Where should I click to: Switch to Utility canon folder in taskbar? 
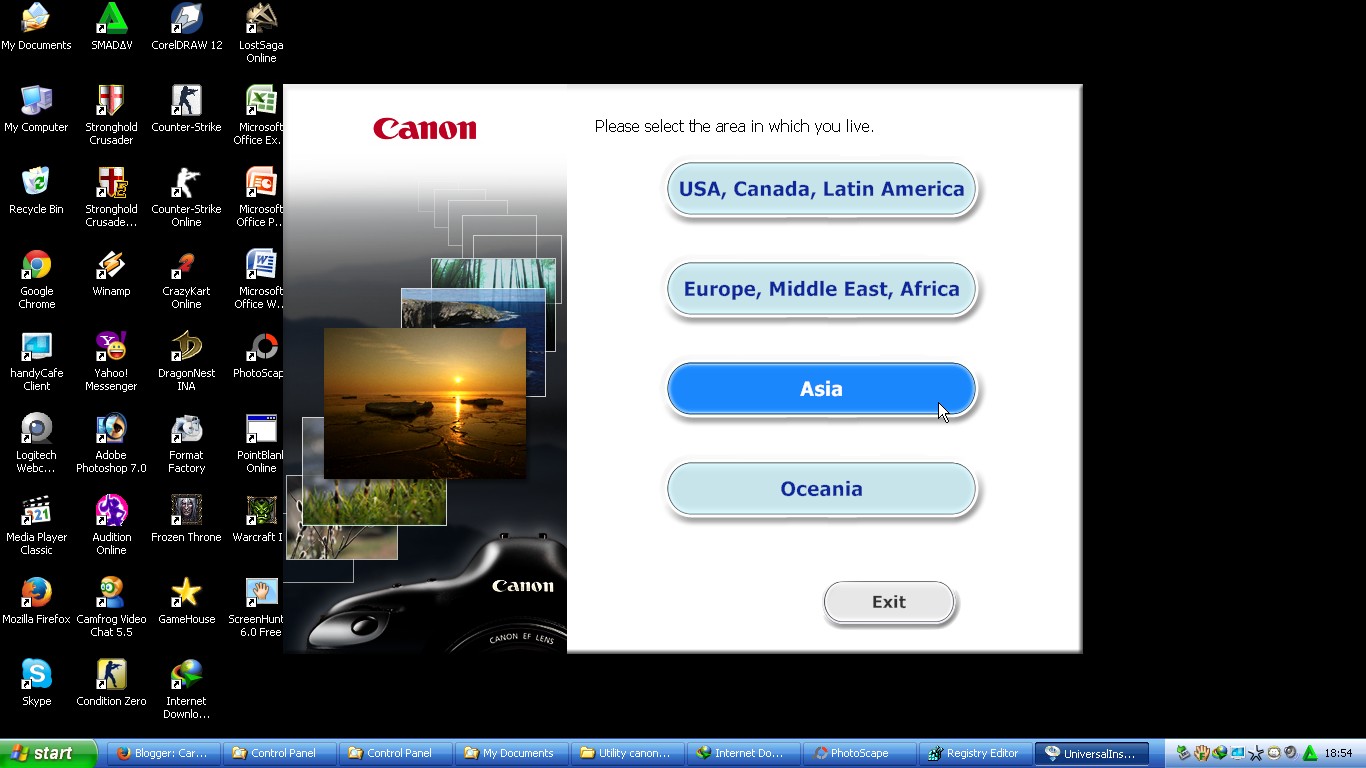(627, 754)
